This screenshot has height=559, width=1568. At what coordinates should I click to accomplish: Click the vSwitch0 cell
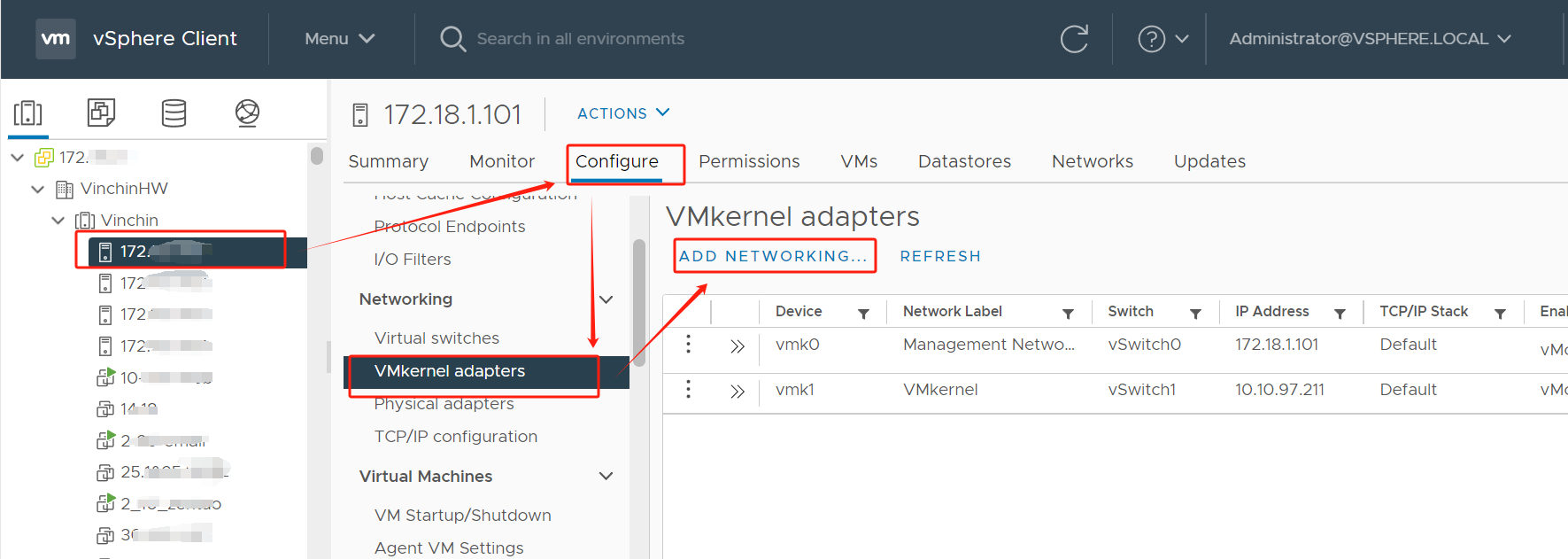pos(1145,345)
